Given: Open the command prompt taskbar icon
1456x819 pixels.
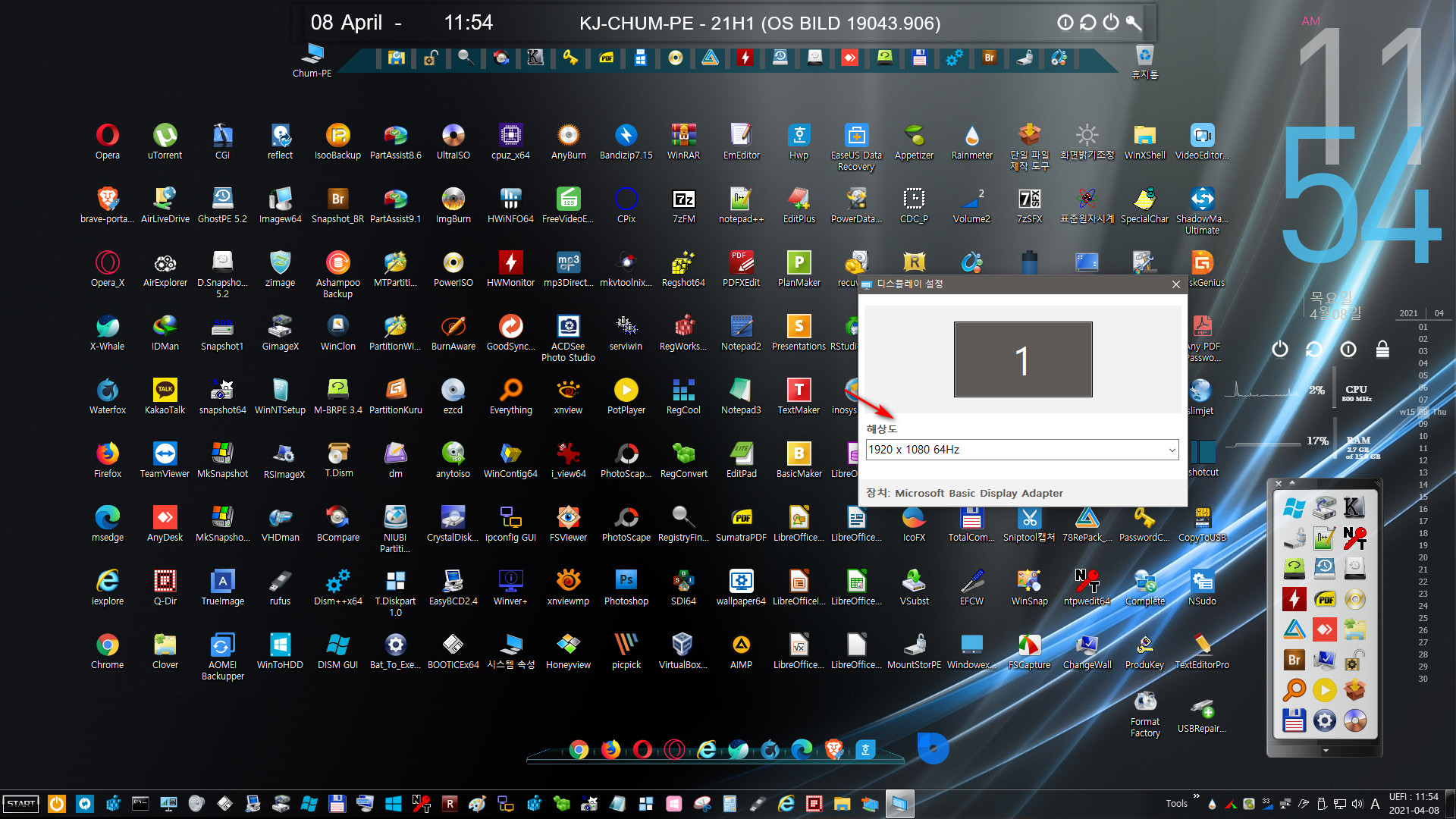Looking at the screenshot, I should point(140,804).
